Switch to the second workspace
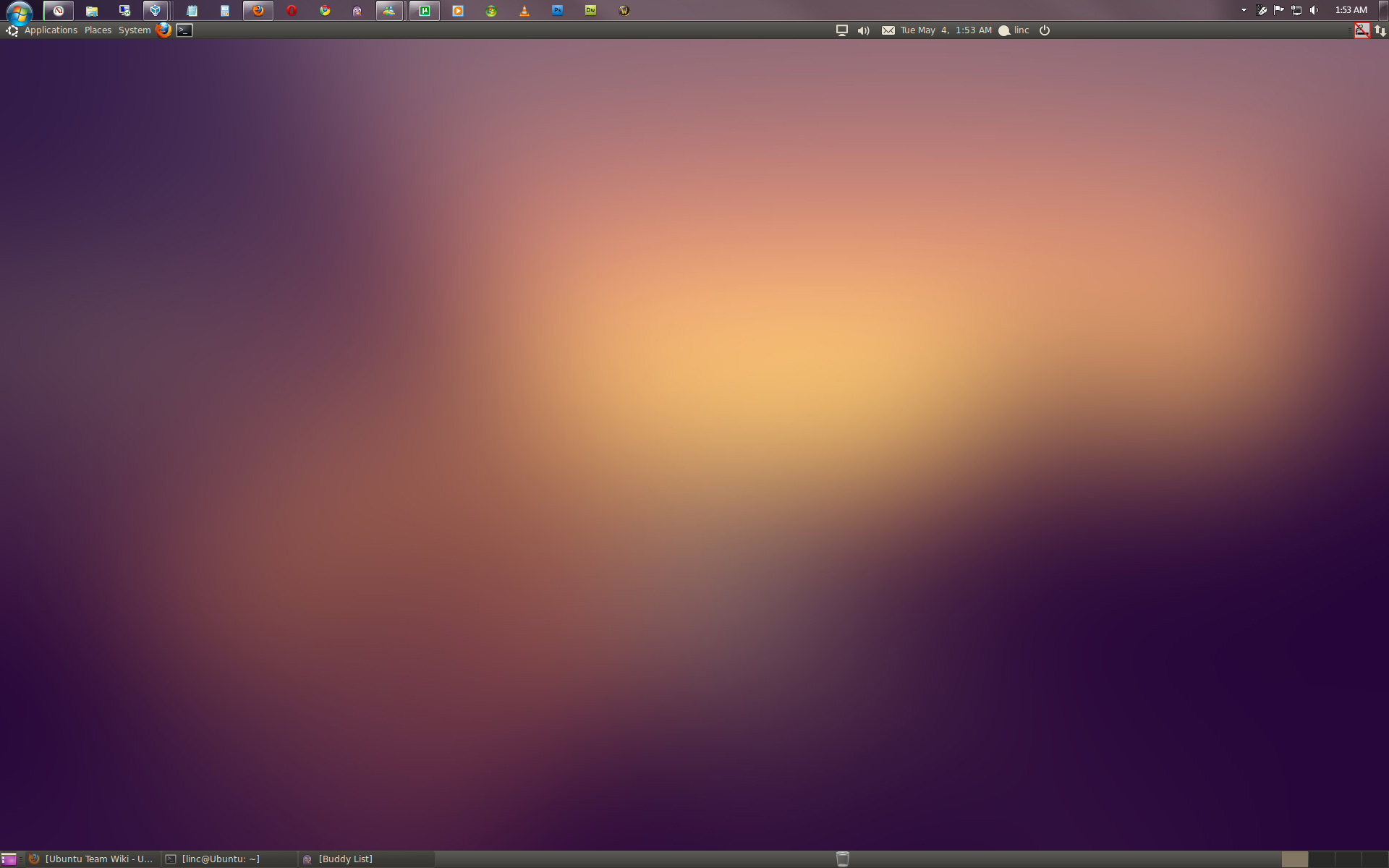This screenshot has height=868, width=1389. coord(1322,859)
